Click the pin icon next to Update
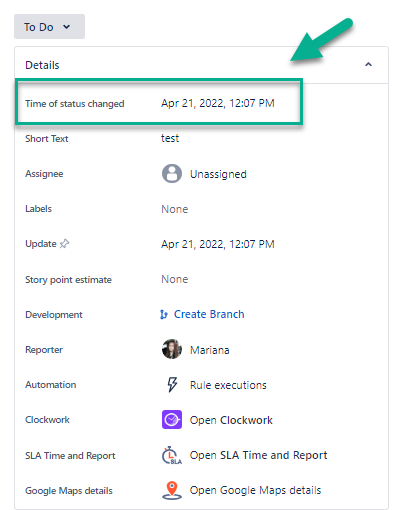 [x=64, y=244]
